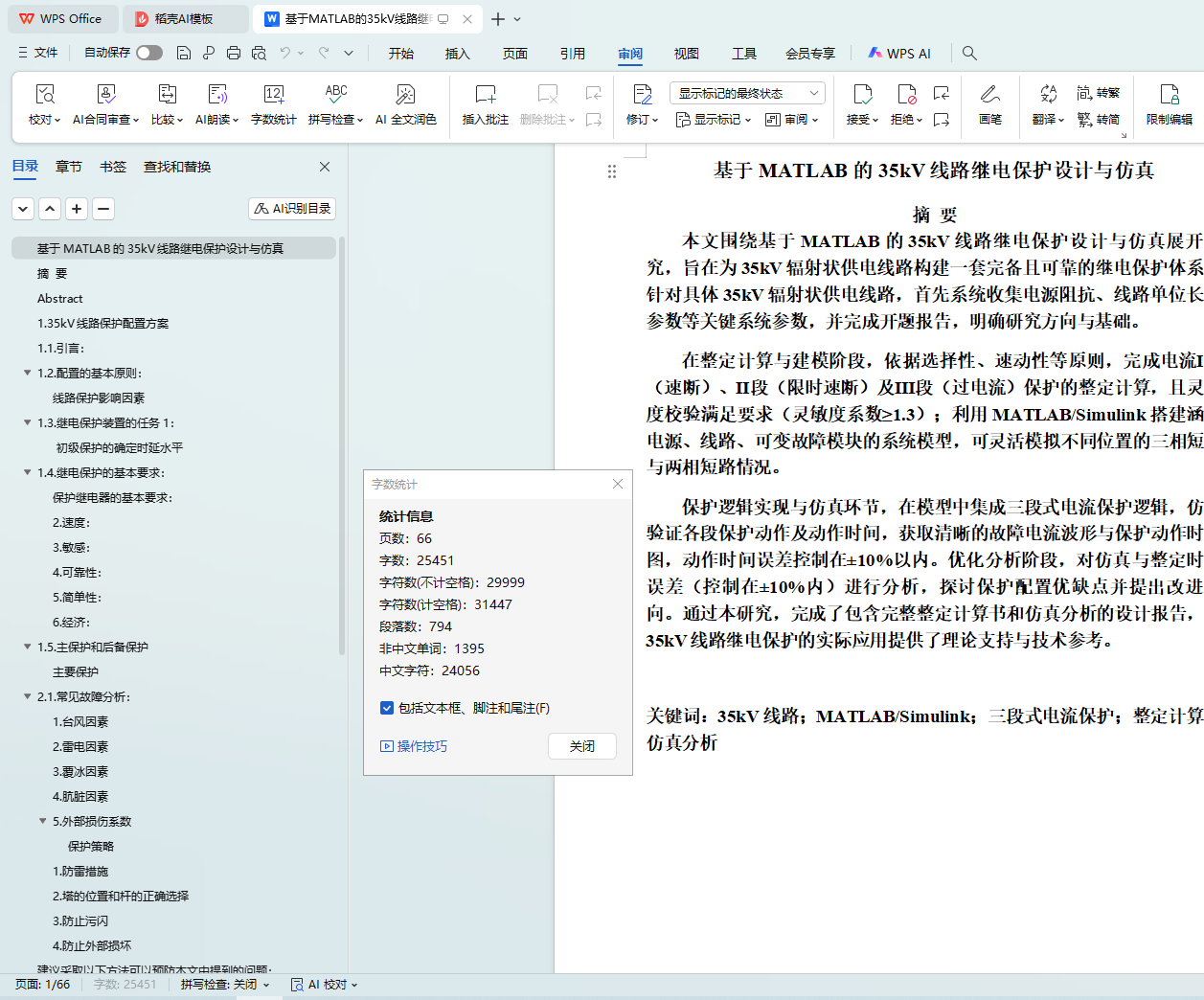
Task: Click the AI识别目录 button
Action: [x=292, y=208]
